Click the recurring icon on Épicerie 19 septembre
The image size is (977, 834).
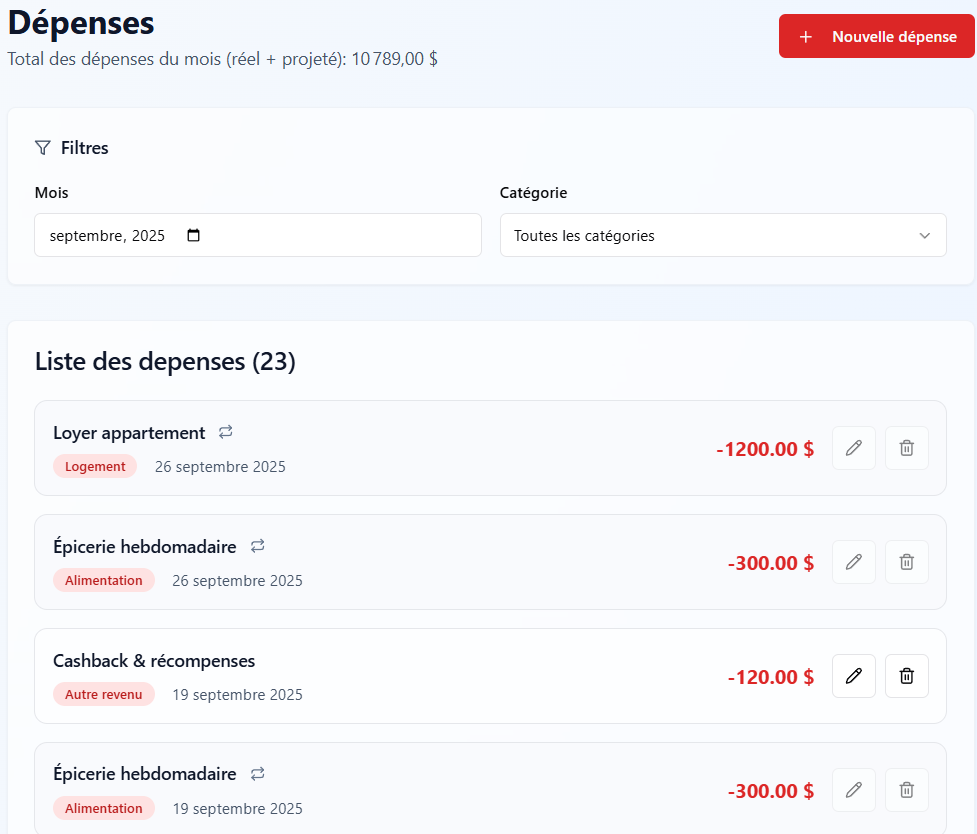coord(257,774)
